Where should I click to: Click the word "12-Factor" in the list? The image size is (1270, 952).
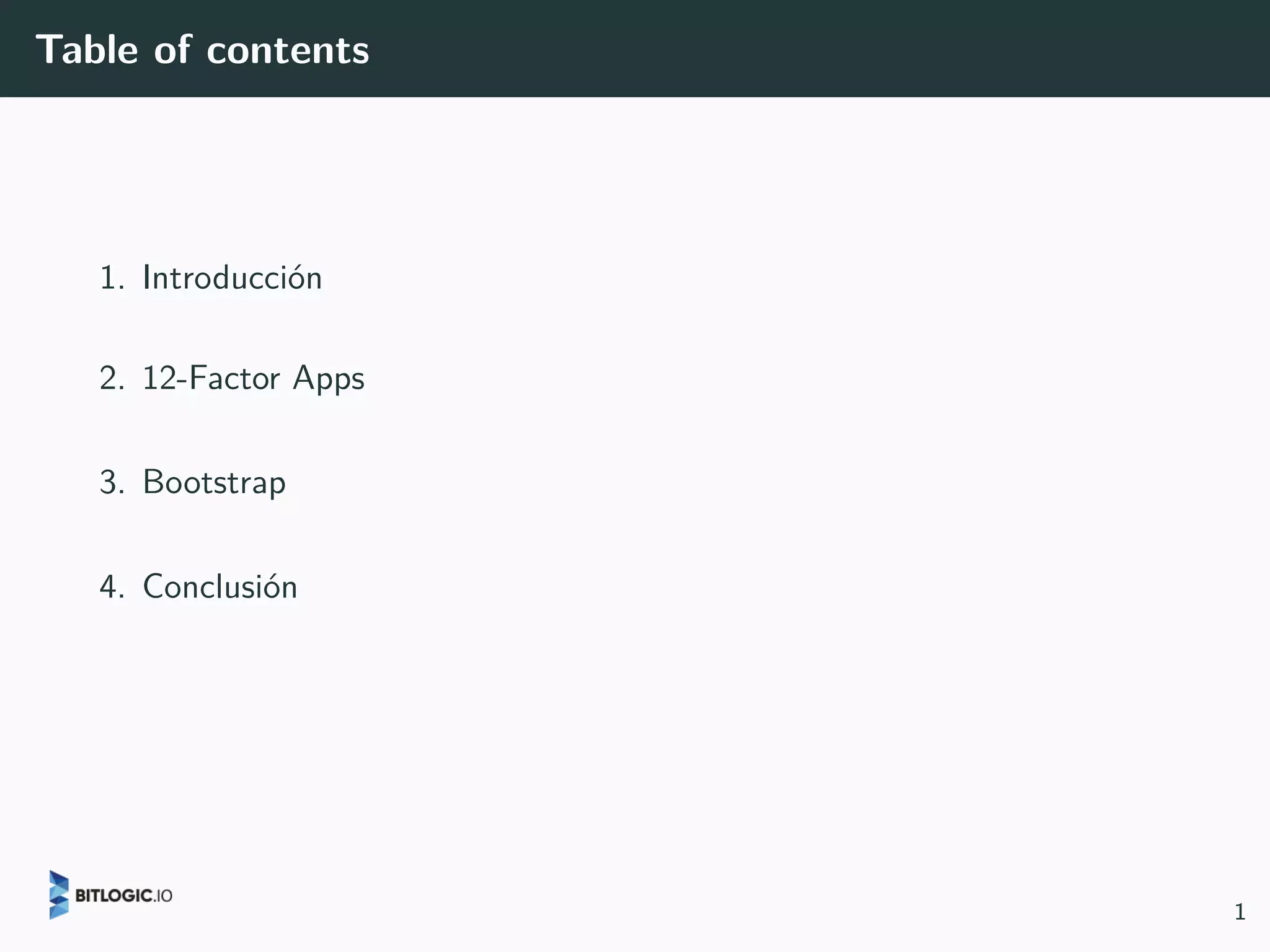(211, 378)
